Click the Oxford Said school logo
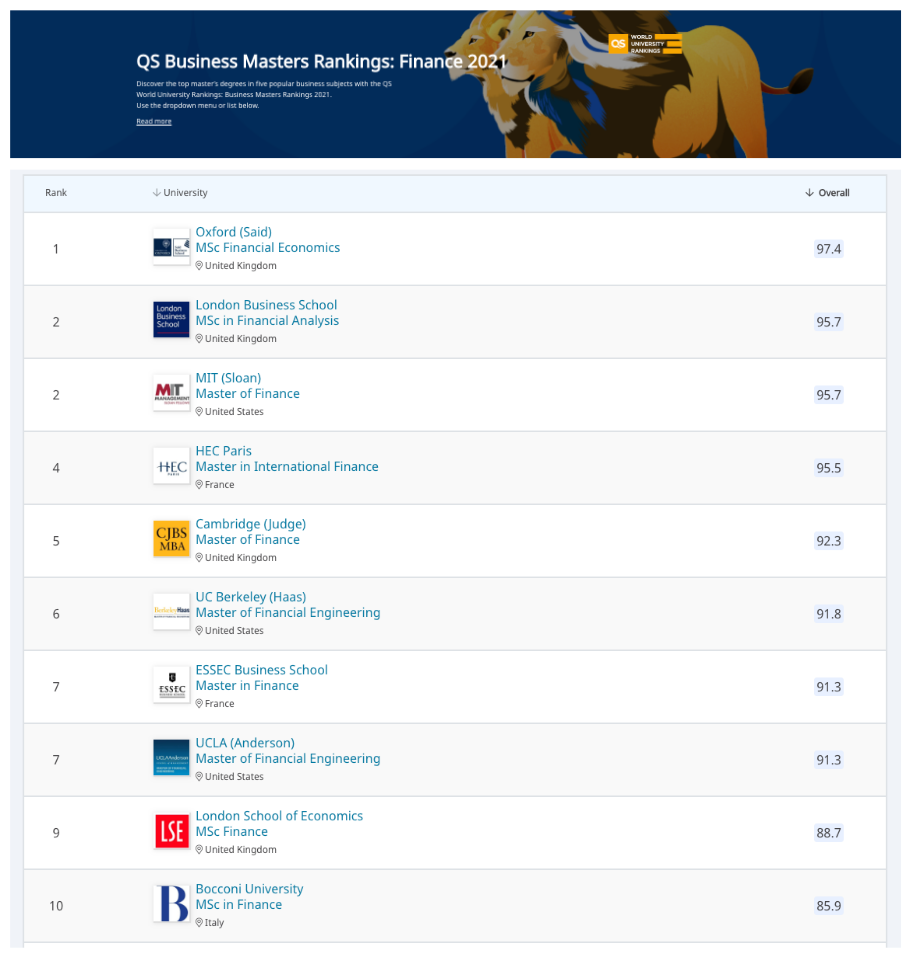Viewport: 912px width, 954px height. coord(172,247)
